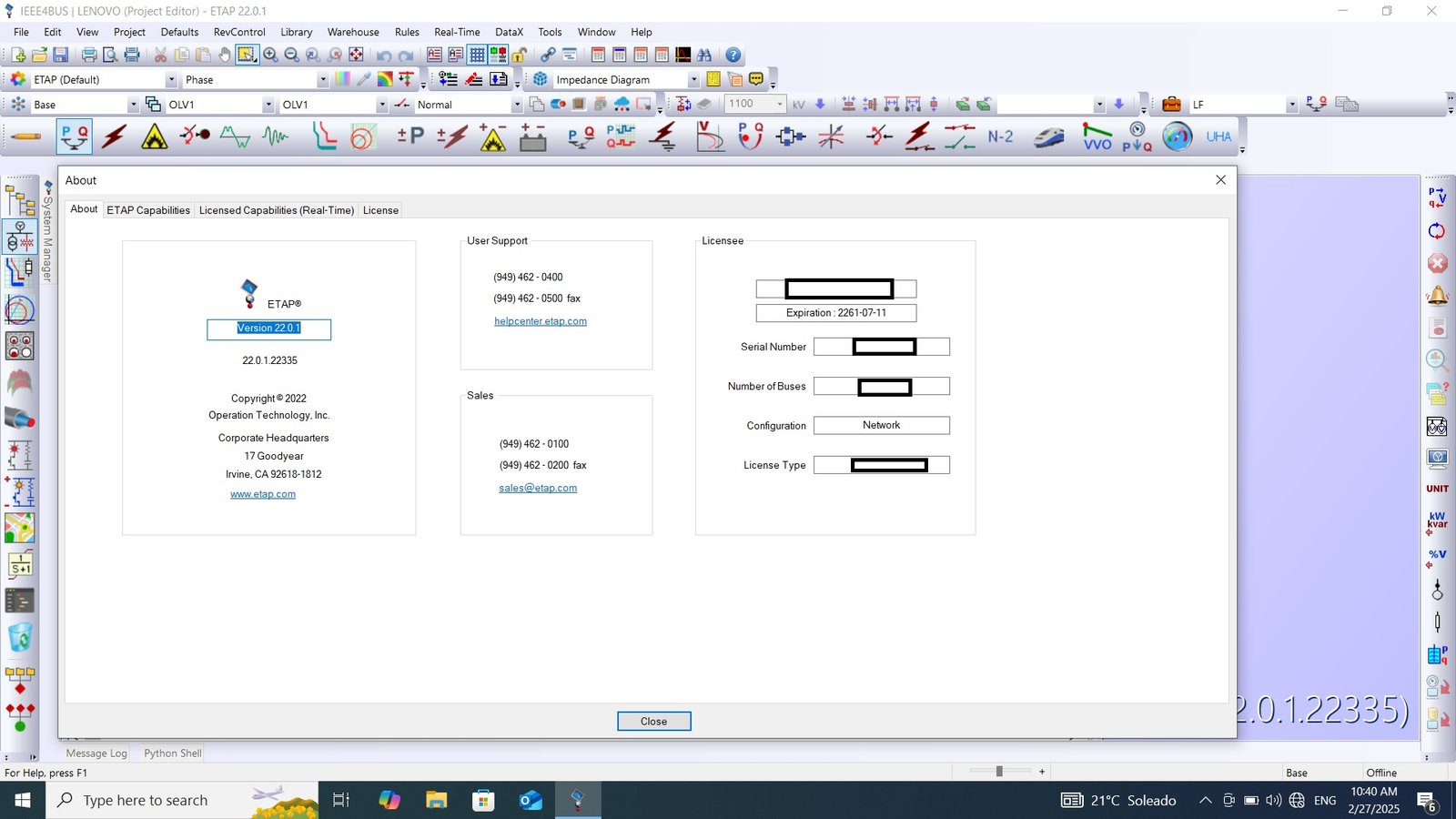Click the blue Help question mark icon
The height and width of the screenshot is (819, 1456).
point(733,56)
